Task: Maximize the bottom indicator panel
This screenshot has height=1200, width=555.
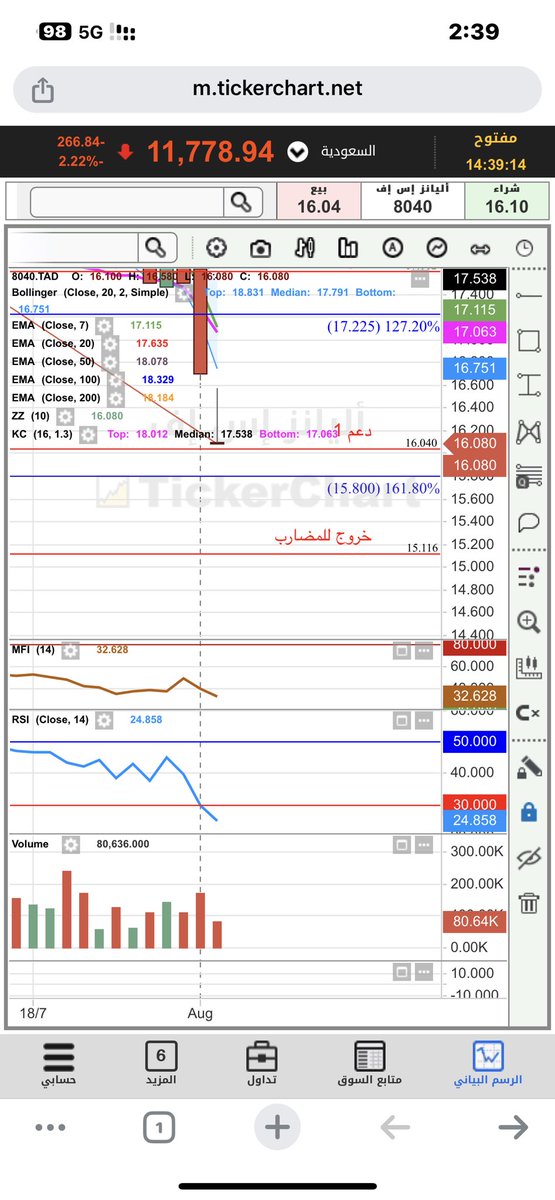Action: [x=400, y=971]
